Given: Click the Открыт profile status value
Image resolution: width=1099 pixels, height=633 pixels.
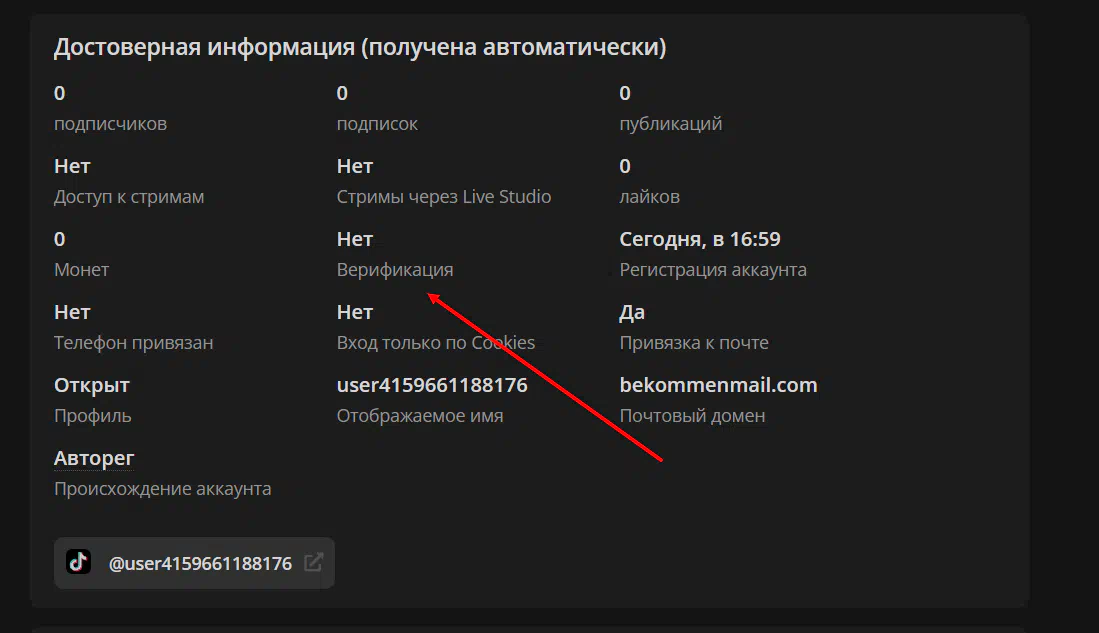Looking at the screenshot, I should click(x=92, y=385).
